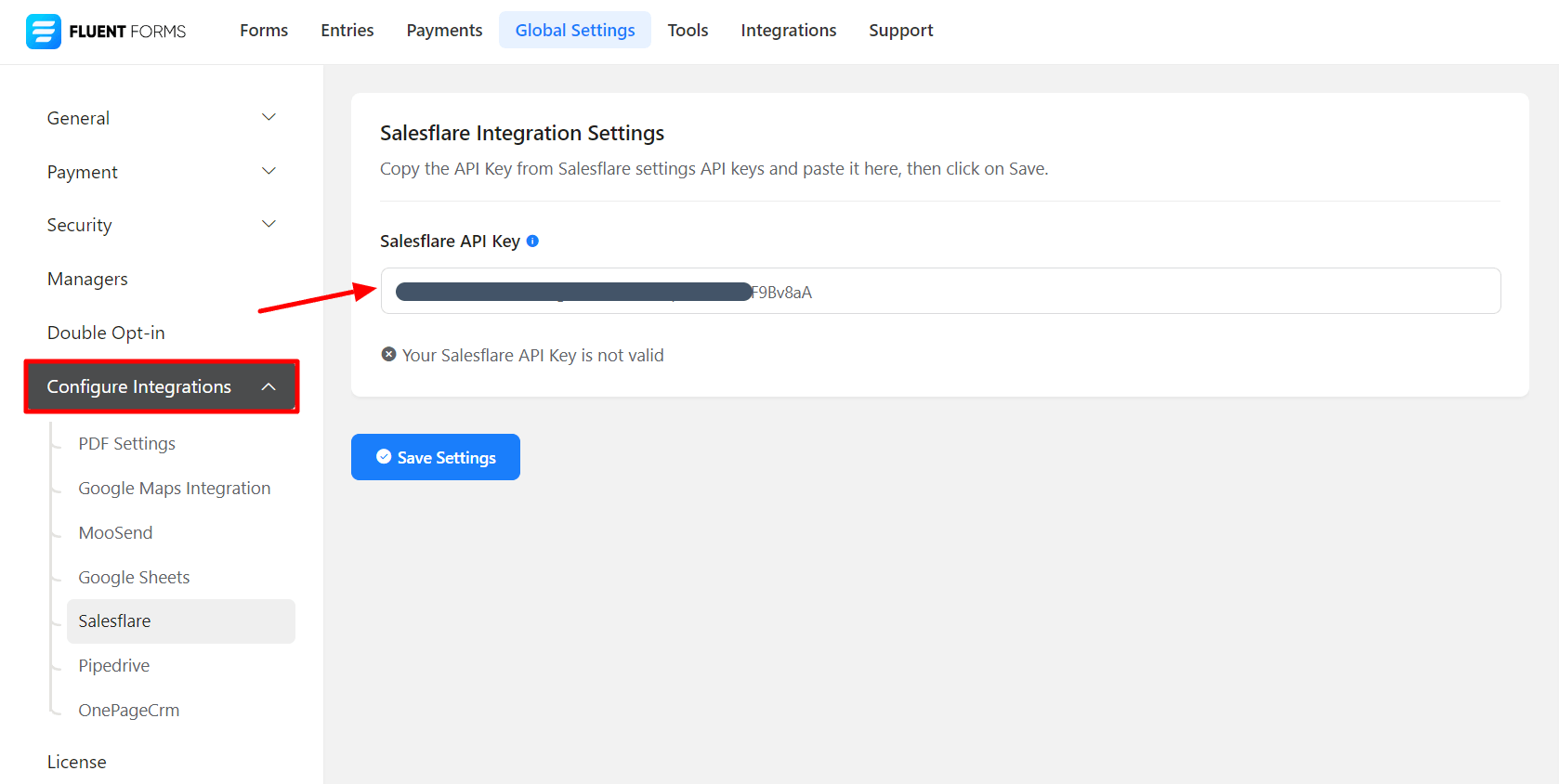Select the Tools menu item
This screenshot has width=1559, height=784.
[688, 31]
